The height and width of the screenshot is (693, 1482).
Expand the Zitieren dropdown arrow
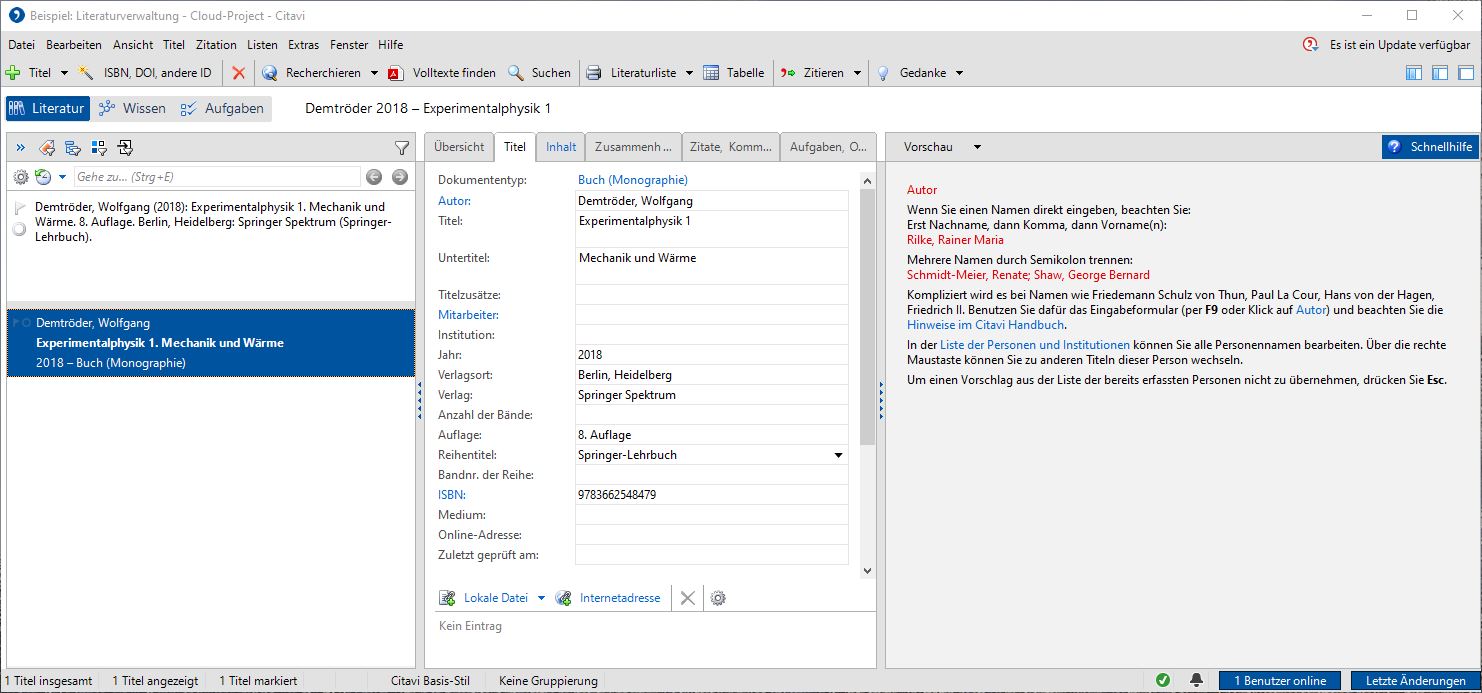click(x=857, y=73)
